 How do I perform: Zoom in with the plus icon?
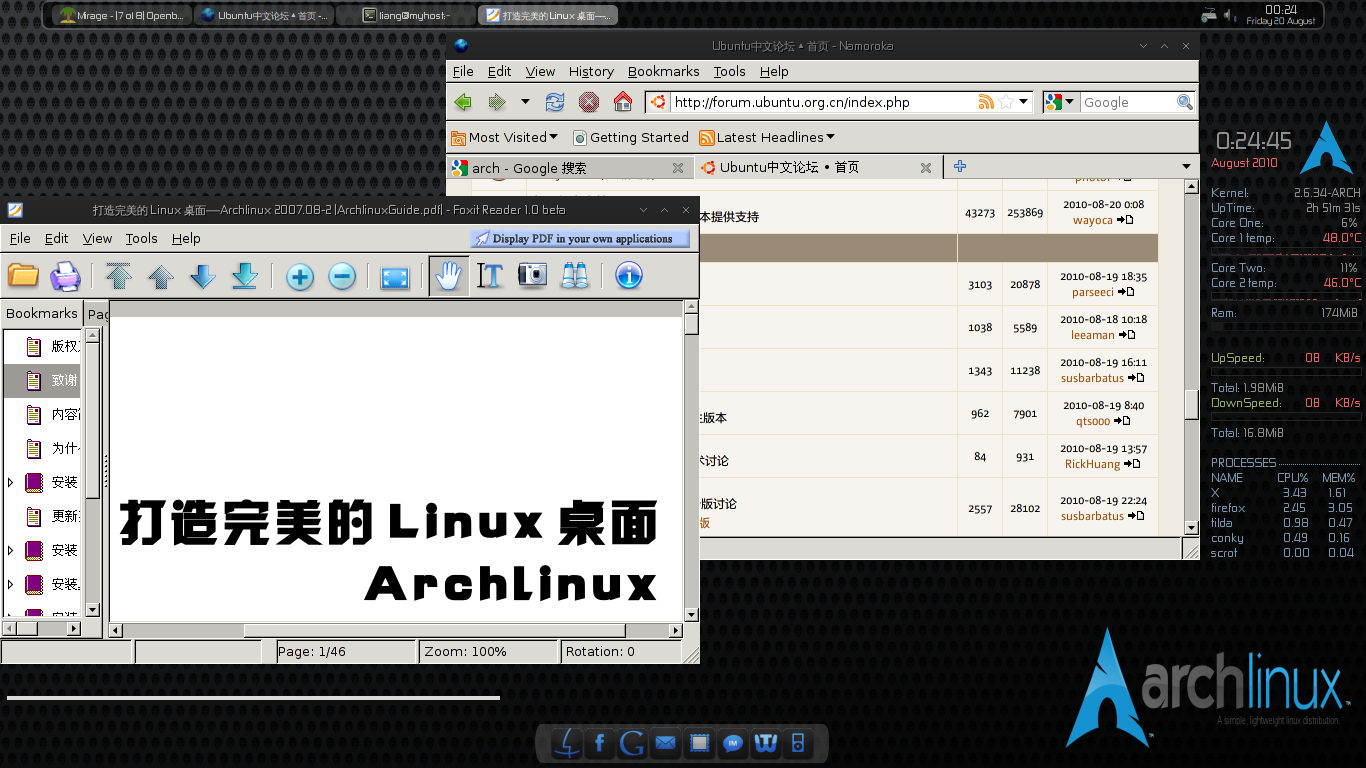click(300, 276)
